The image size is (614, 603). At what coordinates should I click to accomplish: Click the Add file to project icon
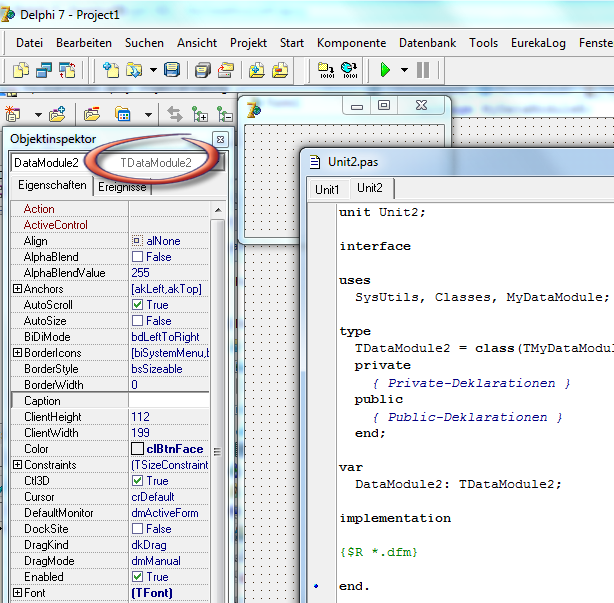[256, 70]
